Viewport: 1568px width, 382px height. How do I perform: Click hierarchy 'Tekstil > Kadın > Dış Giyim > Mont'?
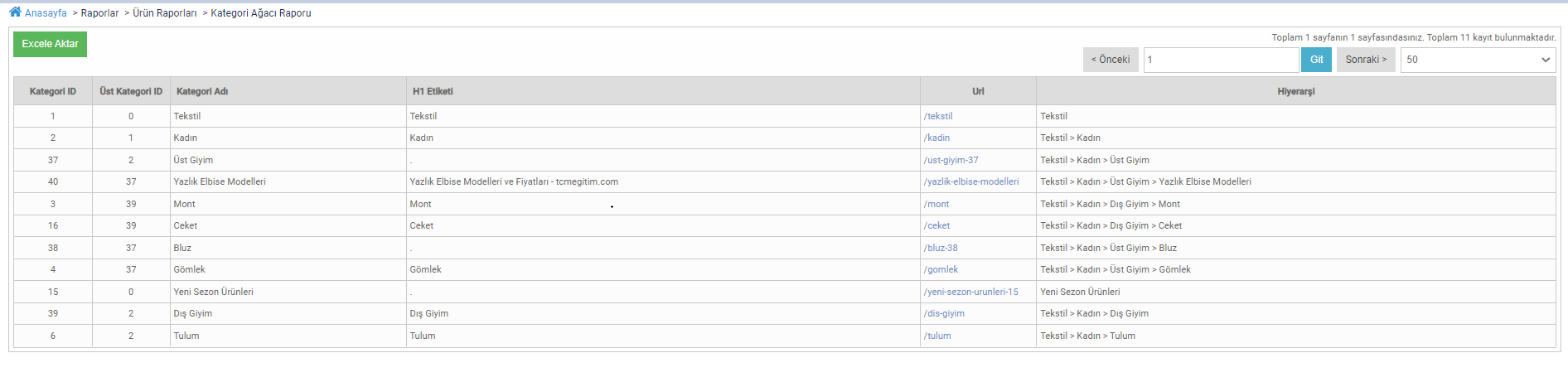1110,204
